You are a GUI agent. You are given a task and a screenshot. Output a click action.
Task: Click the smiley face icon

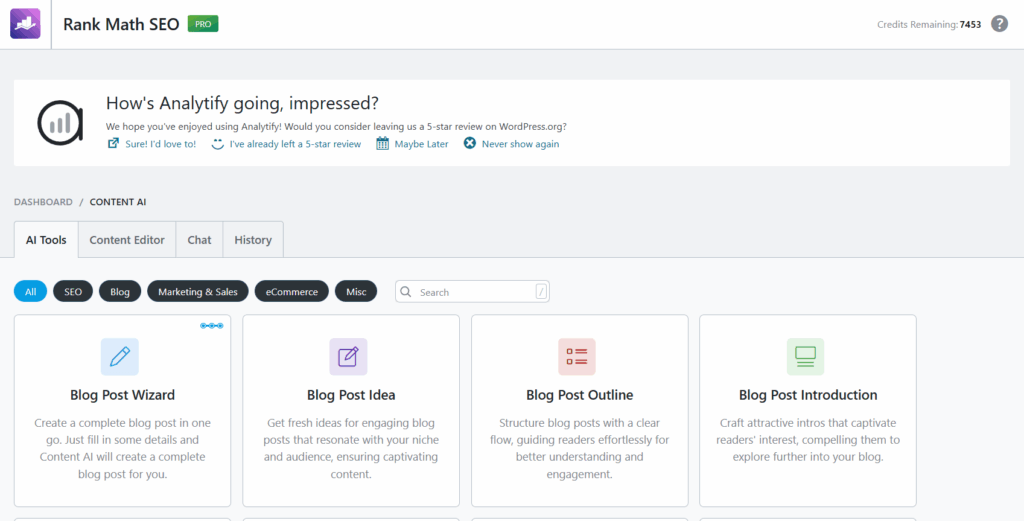pyautogui.click(x=217, y=144)
